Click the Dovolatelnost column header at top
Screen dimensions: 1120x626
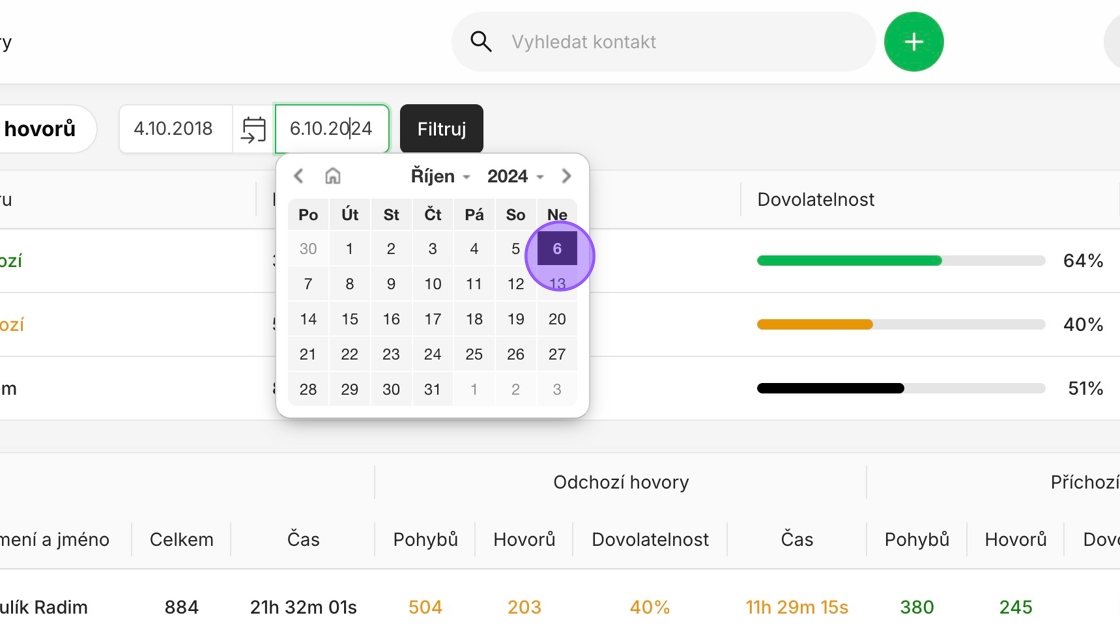pos(815,200)
